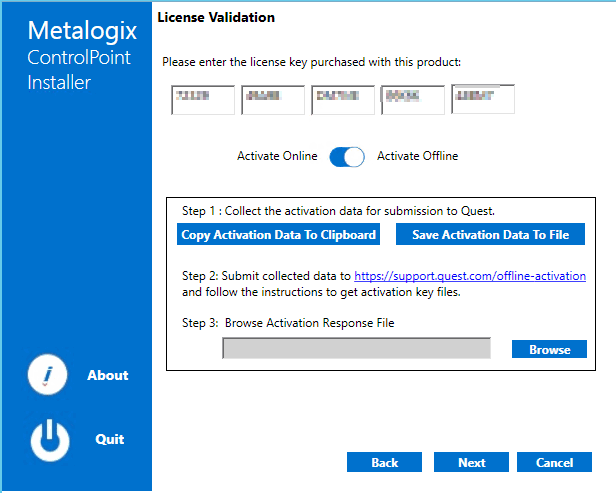Select the Activate Offline label
616x493 pixels.
tap(417, 156)
